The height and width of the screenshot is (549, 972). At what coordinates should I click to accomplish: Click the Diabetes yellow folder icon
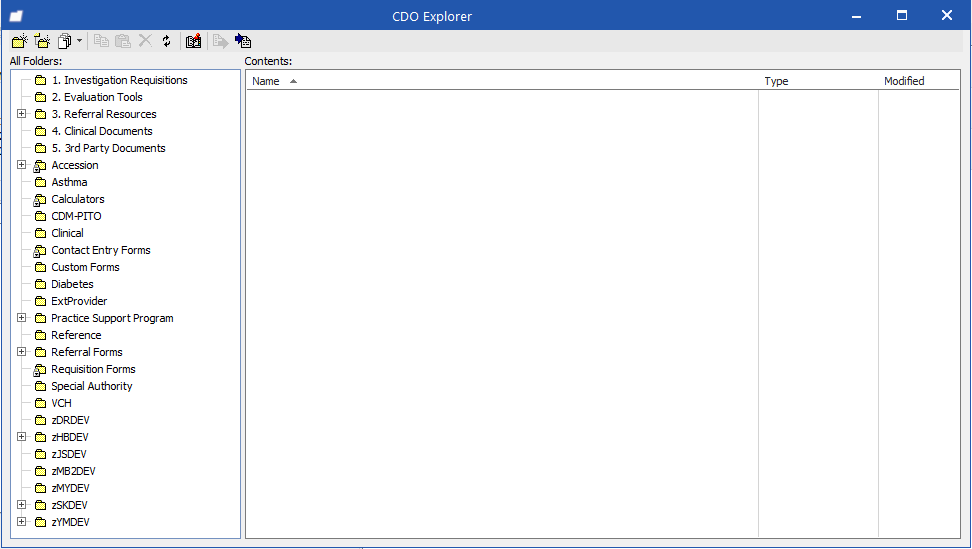pos(40,284)
